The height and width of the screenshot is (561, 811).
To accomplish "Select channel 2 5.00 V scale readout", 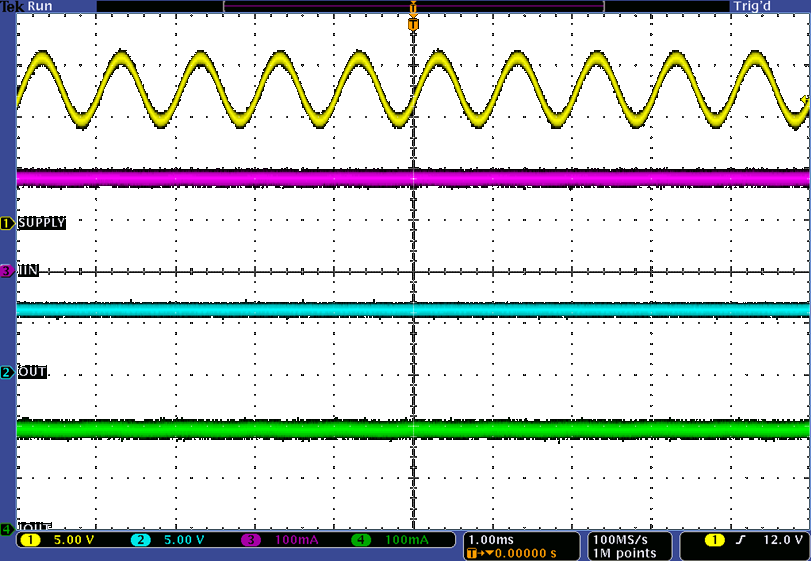I will [184, 540].
